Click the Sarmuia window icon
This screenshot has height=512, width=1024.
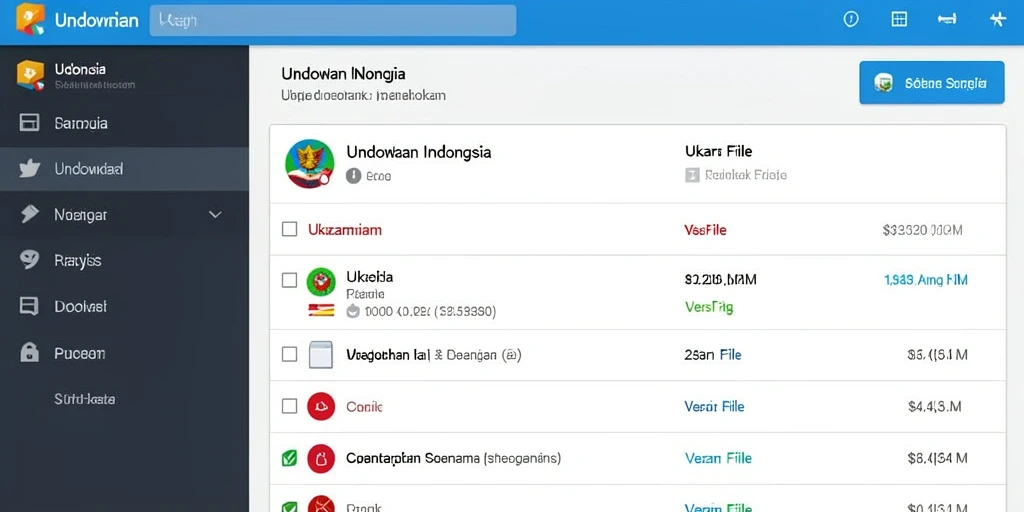[29, 123]
